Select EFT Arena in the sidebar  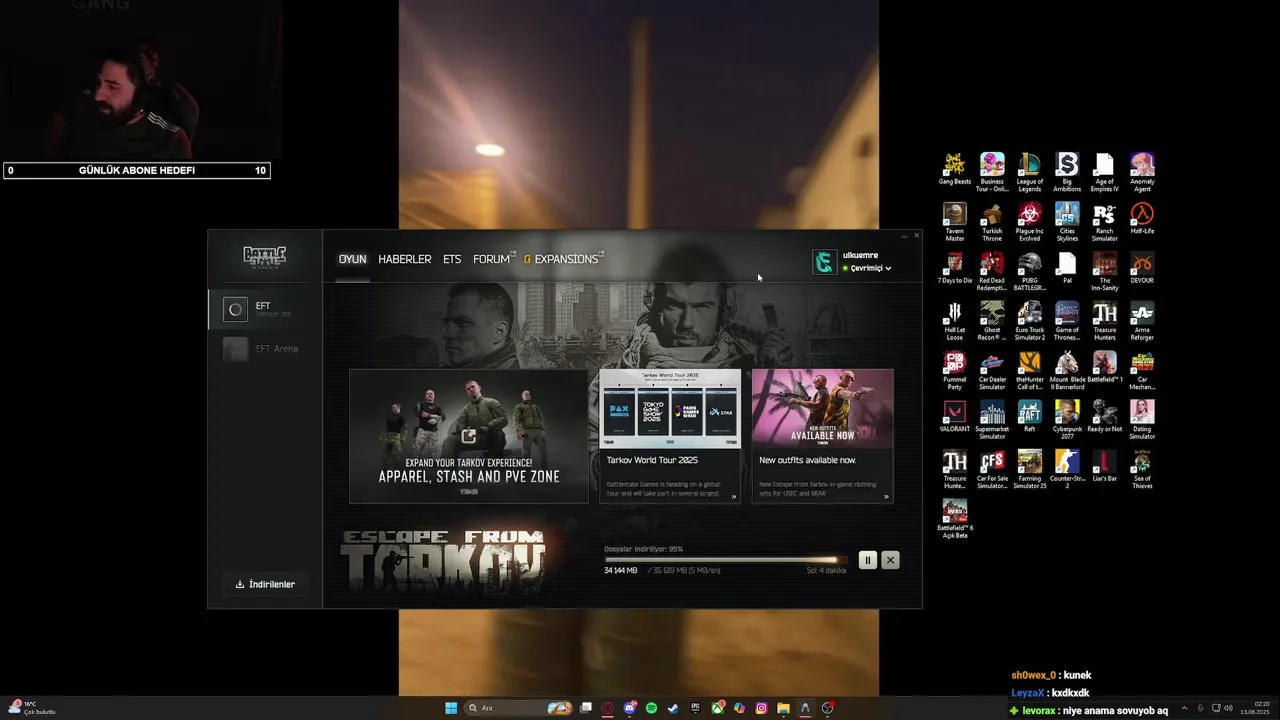[x=265, y=349]
